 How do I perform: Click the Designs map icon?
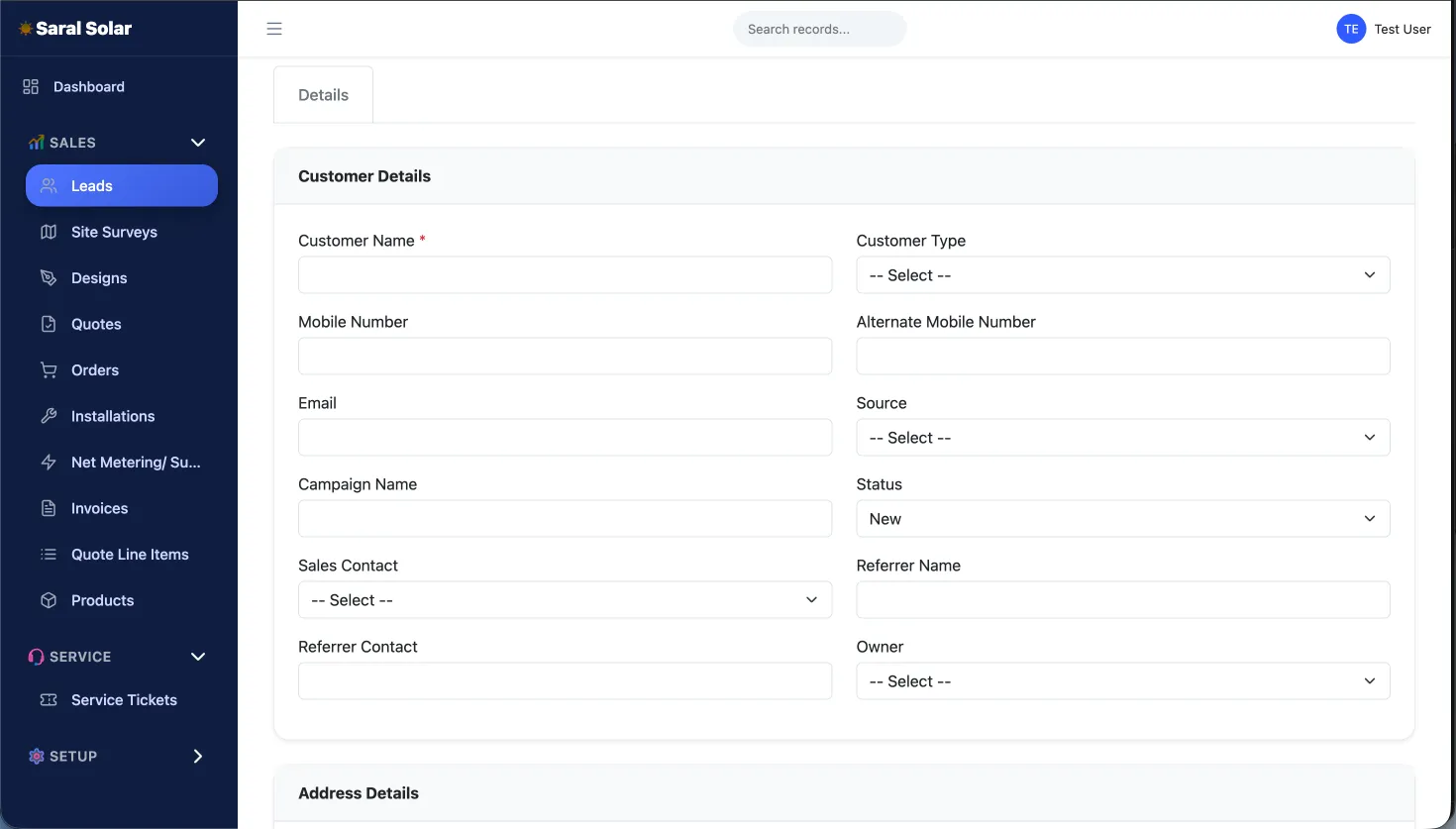click(x=48, y=278)
